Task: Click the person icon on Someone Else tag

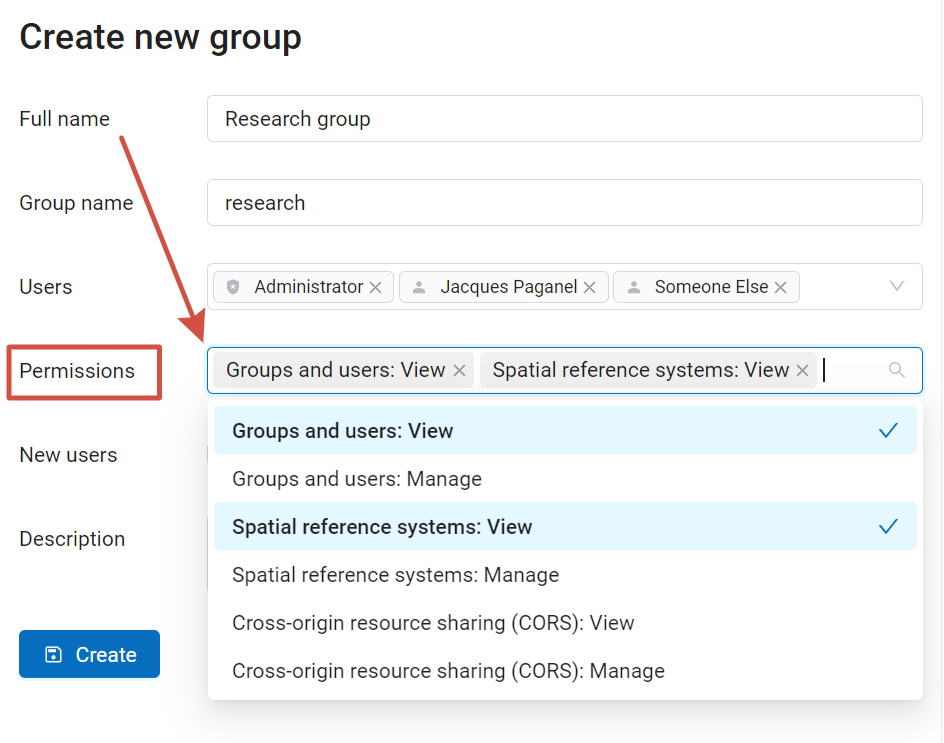Action: click(x=634, y=287)
